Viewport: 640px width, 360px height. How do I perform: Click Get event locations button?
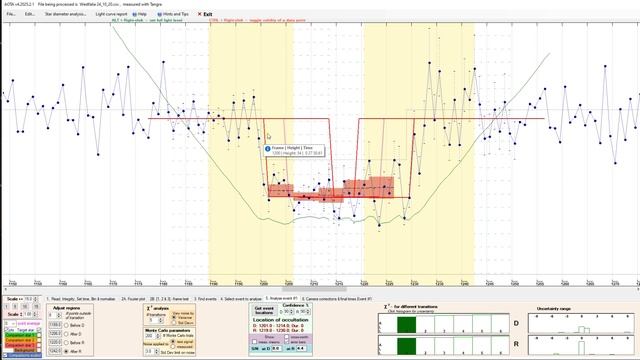pyautogui.click(x=264, y=310)
